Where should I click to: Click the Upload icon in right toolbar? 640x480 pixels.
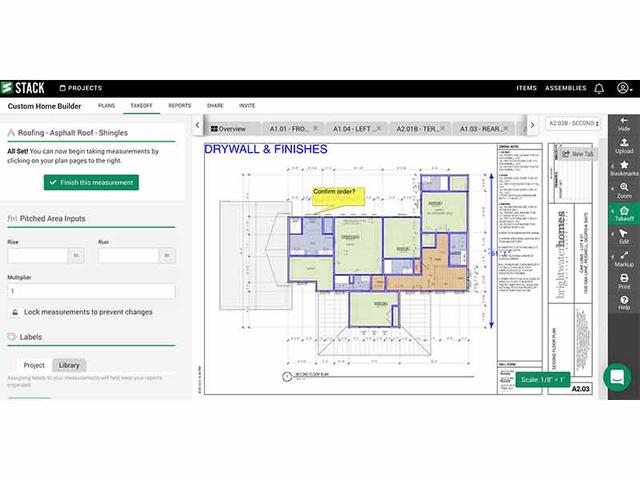point(623,146)
